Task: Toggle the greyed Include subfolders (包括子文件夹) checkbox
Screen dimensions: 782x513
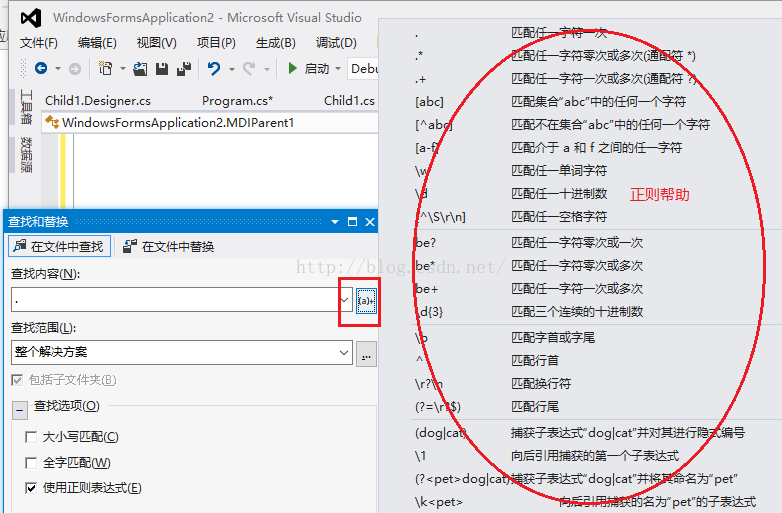Action: [x=17, y=380]
